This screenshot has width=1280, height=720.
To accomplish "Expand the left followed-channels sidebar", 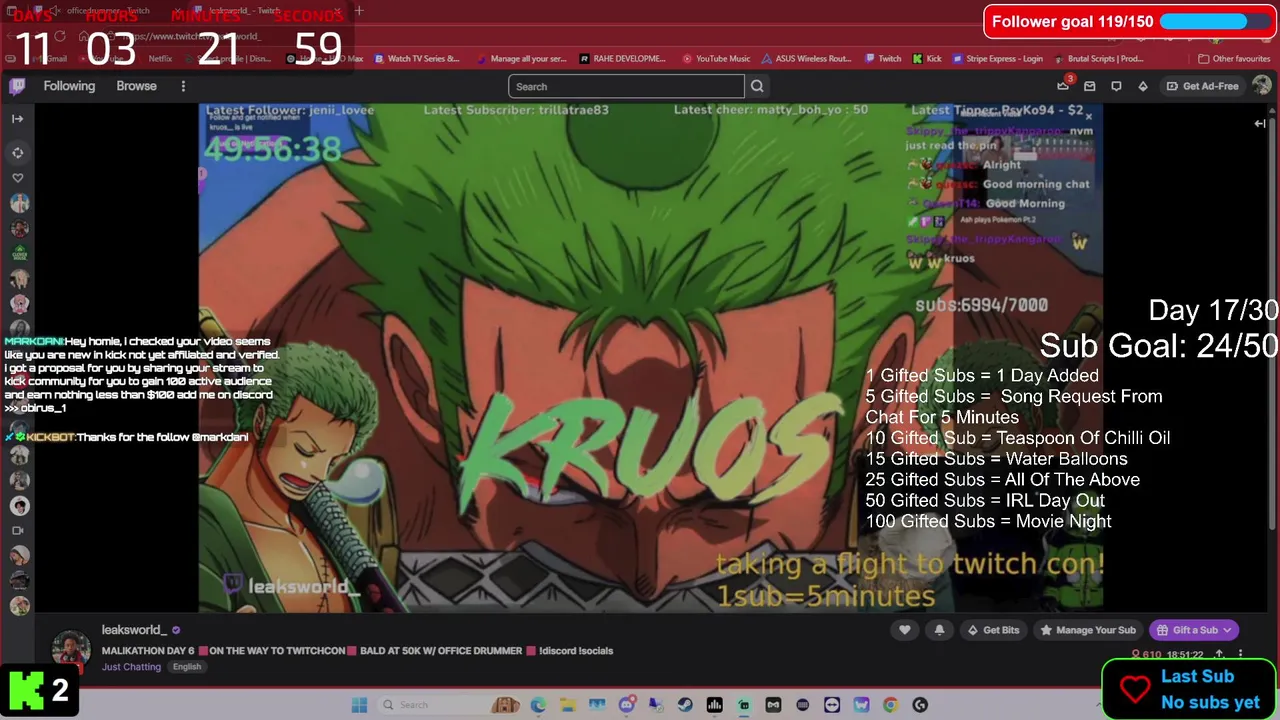I will tap(17, 119).
